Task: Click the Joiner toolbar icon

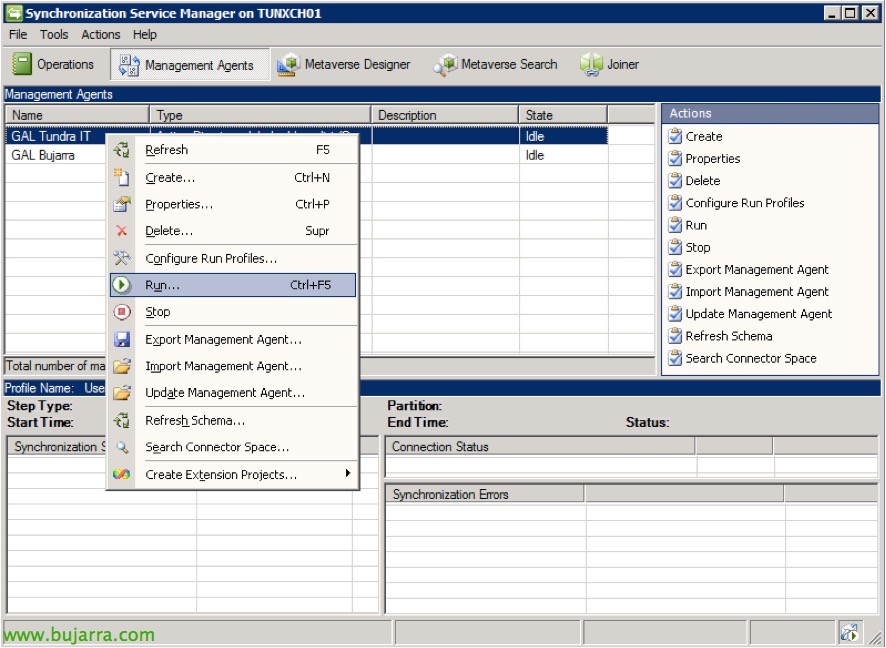Action: pyautogui.click(x=591, y=64)
